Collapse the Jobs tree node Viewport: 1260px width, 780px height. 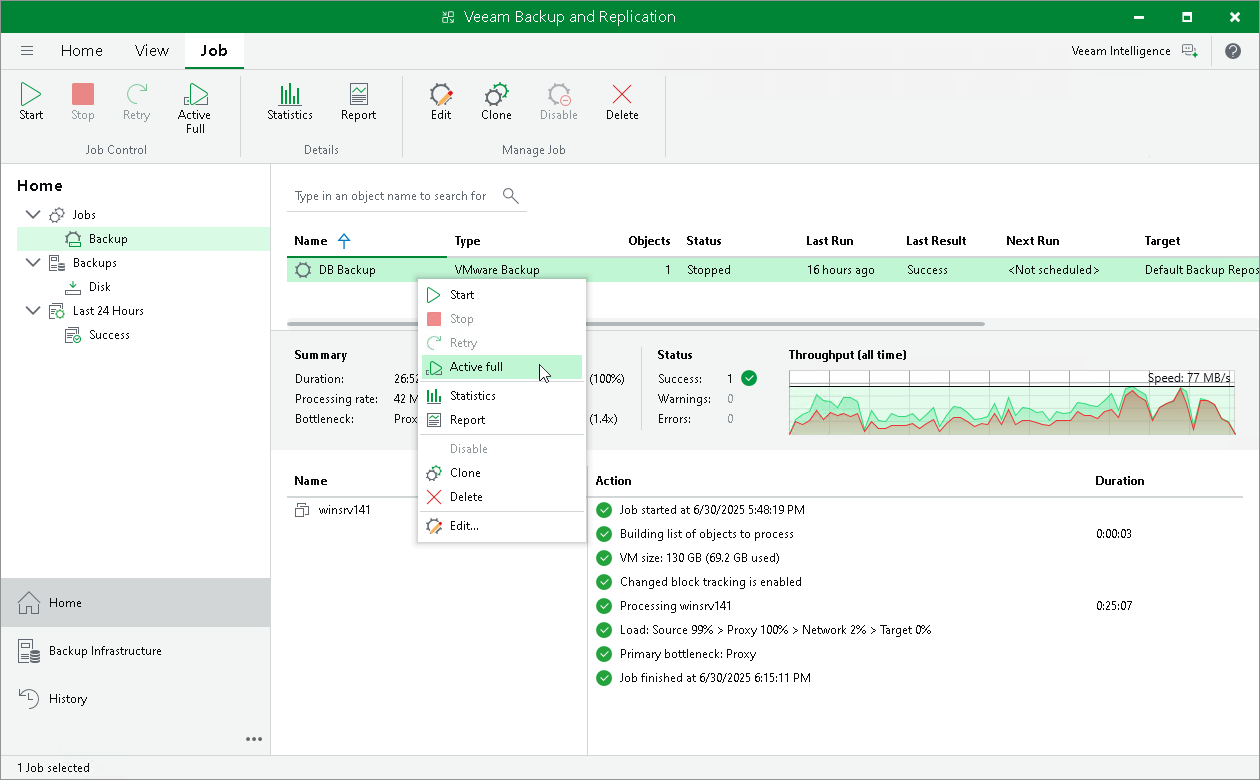[33, 215]
